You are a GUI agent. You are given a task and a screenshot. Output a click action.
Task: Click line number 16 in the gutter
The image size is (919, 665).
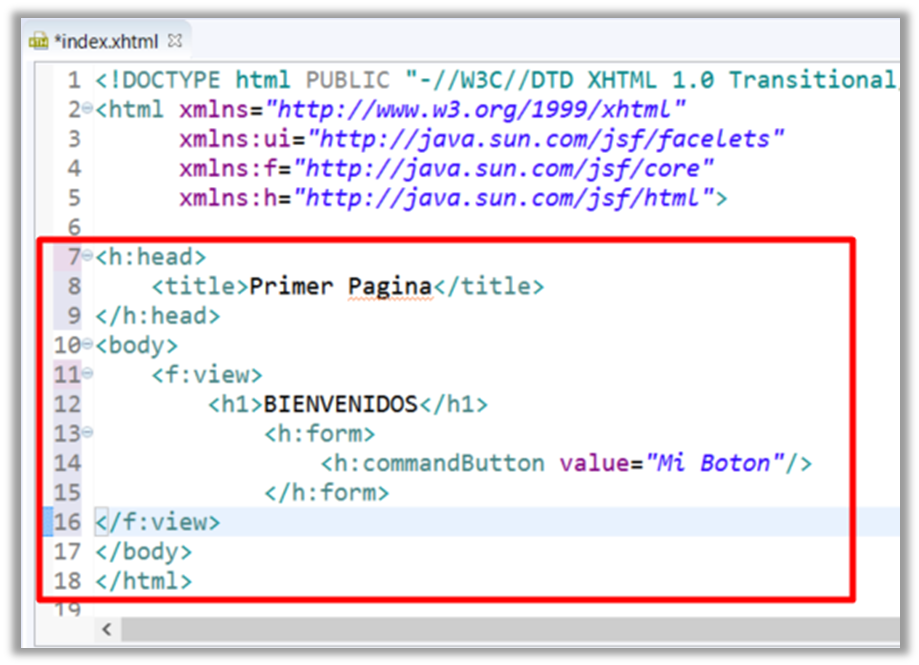67,522
